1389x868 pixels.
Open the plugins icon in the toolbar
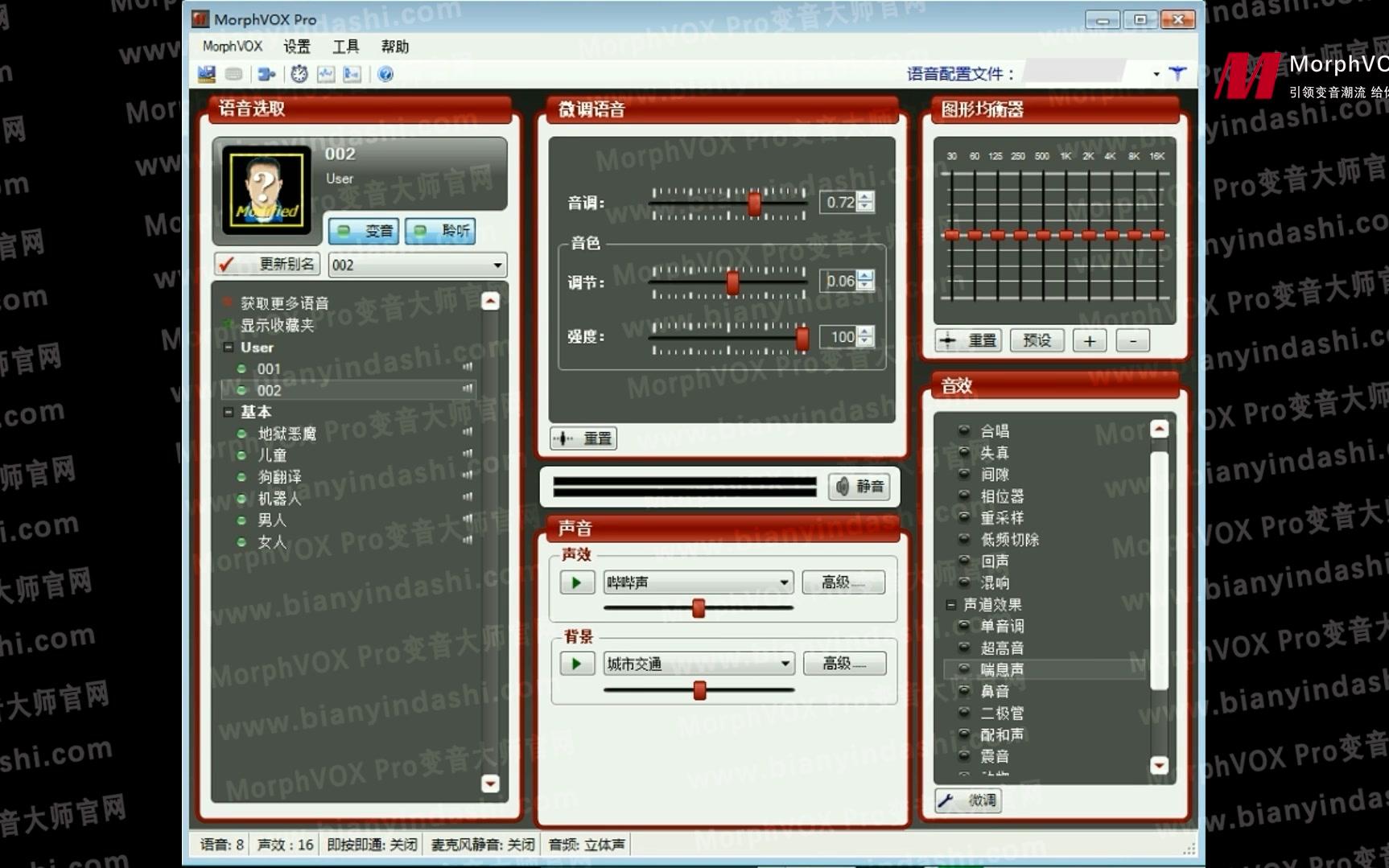pyautogui.click(x=266, y=74)
